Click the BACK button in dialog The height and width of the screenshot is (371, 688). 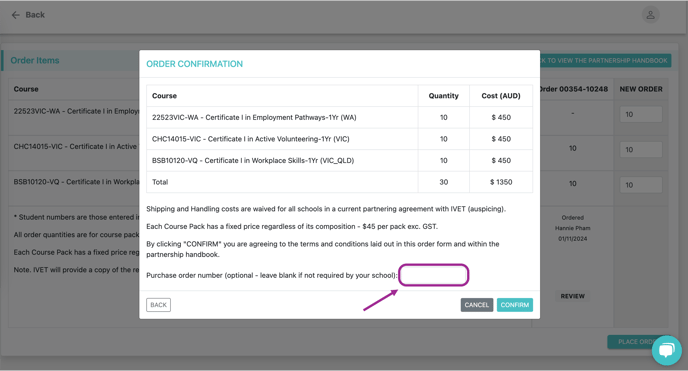158,305
